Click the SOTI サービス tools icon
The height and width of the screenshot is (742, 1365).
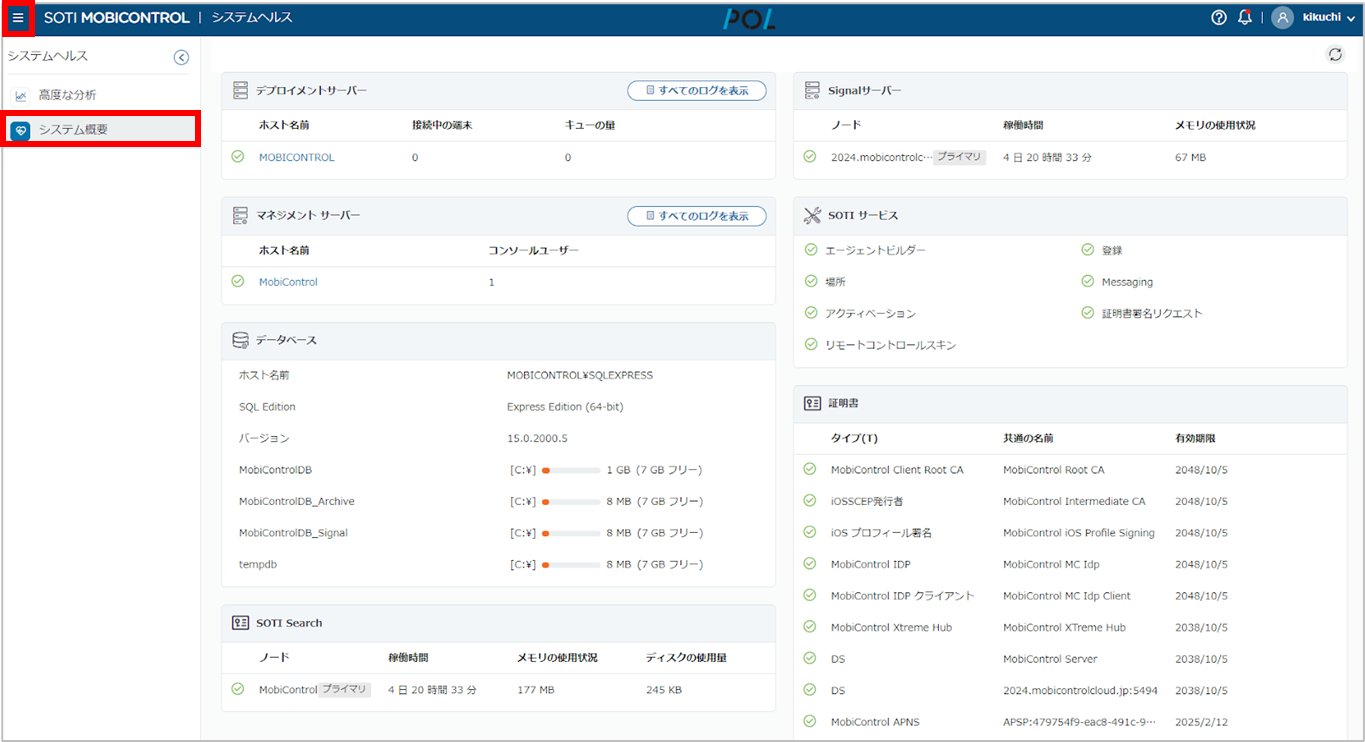tap(812, 216)
